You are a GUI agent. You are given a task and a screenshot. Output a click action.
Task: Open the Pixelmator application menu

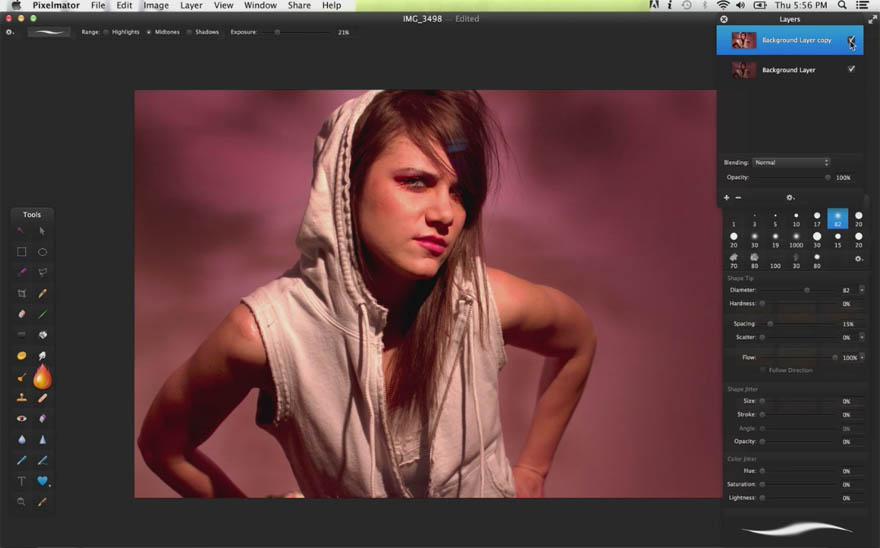[x=56, y=5]
